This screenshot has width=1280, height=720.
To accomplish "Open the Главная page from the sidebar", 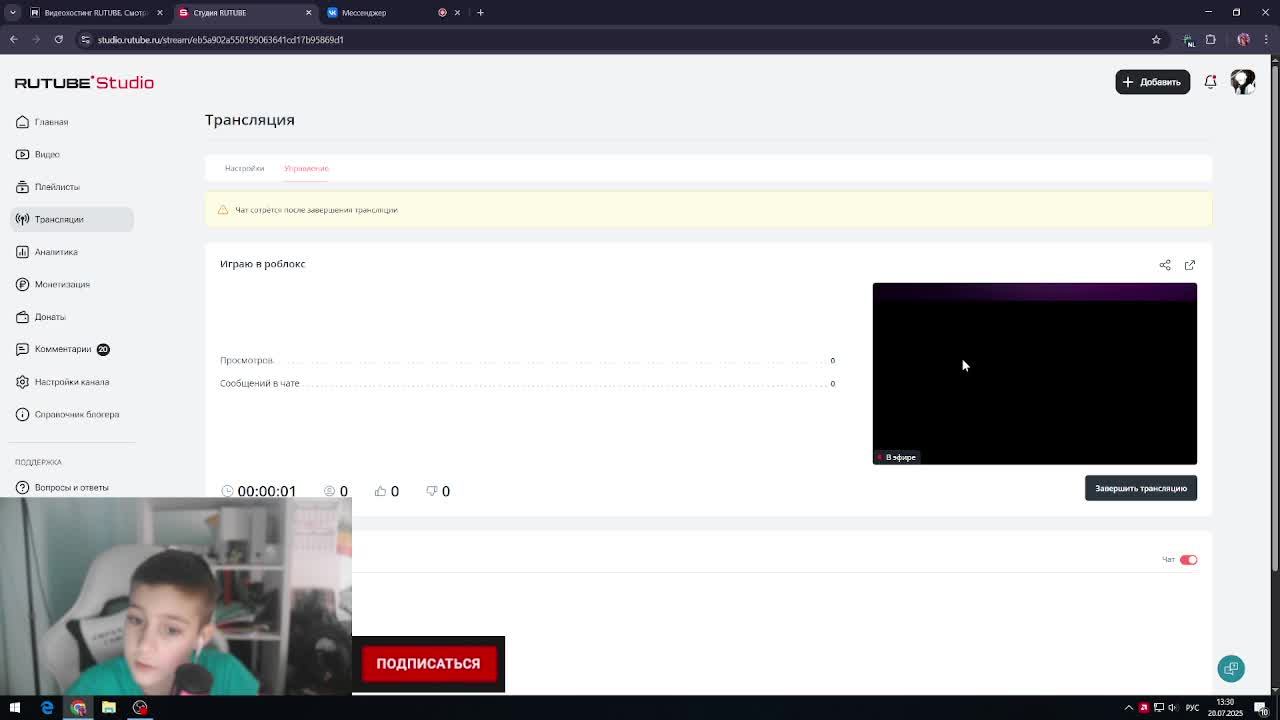I will point(51,122).
